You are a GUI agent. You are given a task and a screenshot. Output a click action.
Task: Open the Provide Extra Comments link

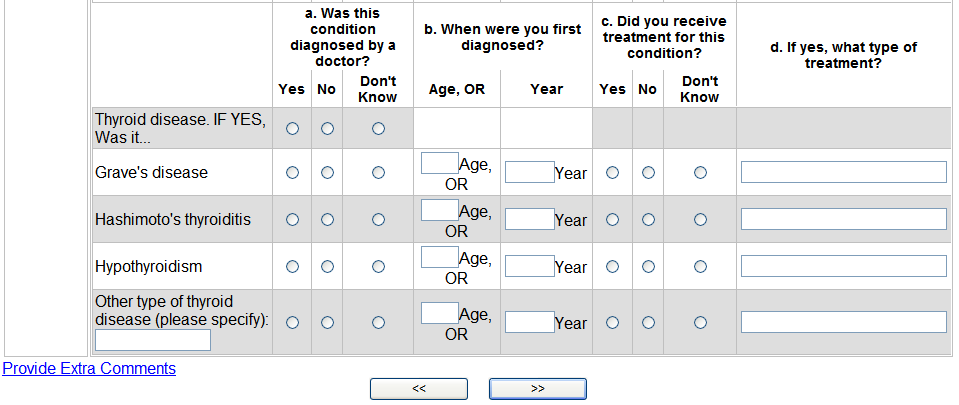pyautogui.click(x=89, y=369)
